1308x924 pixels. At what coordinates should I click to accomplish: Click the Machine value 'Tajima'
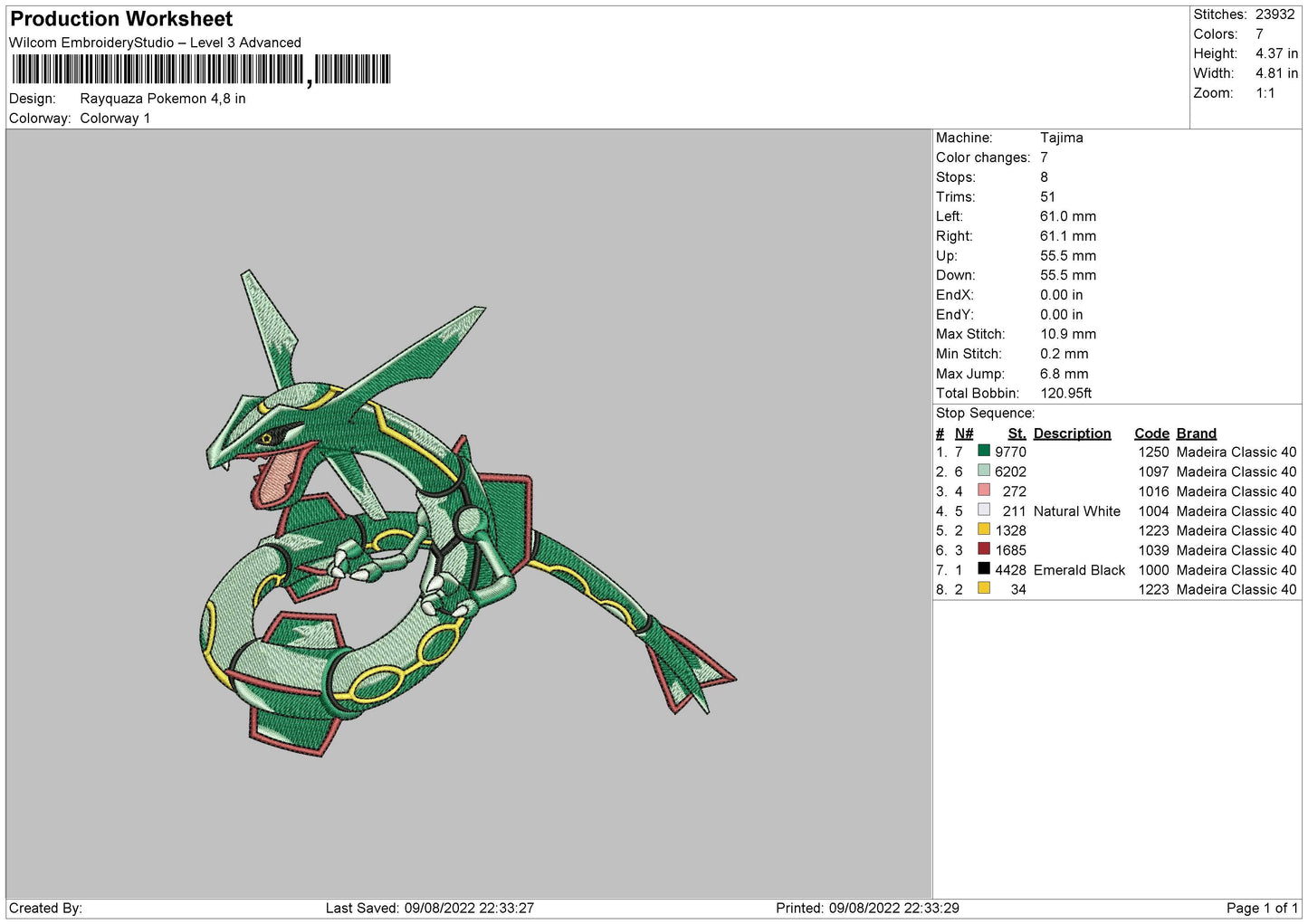[x=1061, y=138]
